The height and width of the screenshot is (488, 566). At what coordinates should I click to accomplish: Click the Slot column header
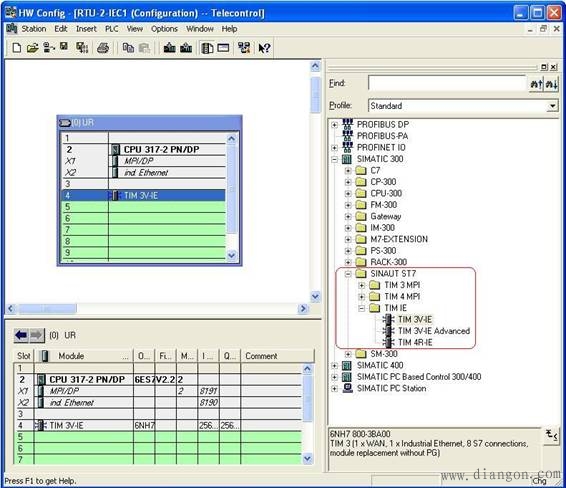[x=24, y=356]
